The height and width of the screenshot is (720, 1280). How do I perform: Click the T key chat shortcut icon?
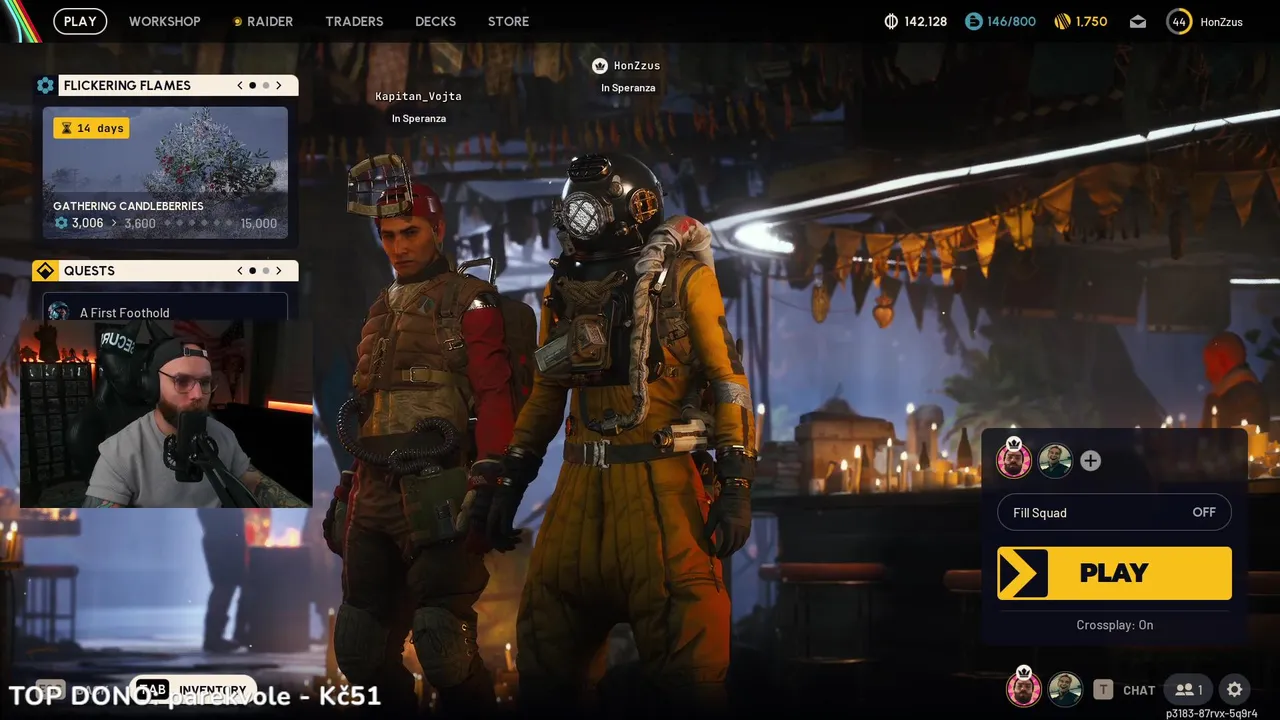coord(1103,689)
